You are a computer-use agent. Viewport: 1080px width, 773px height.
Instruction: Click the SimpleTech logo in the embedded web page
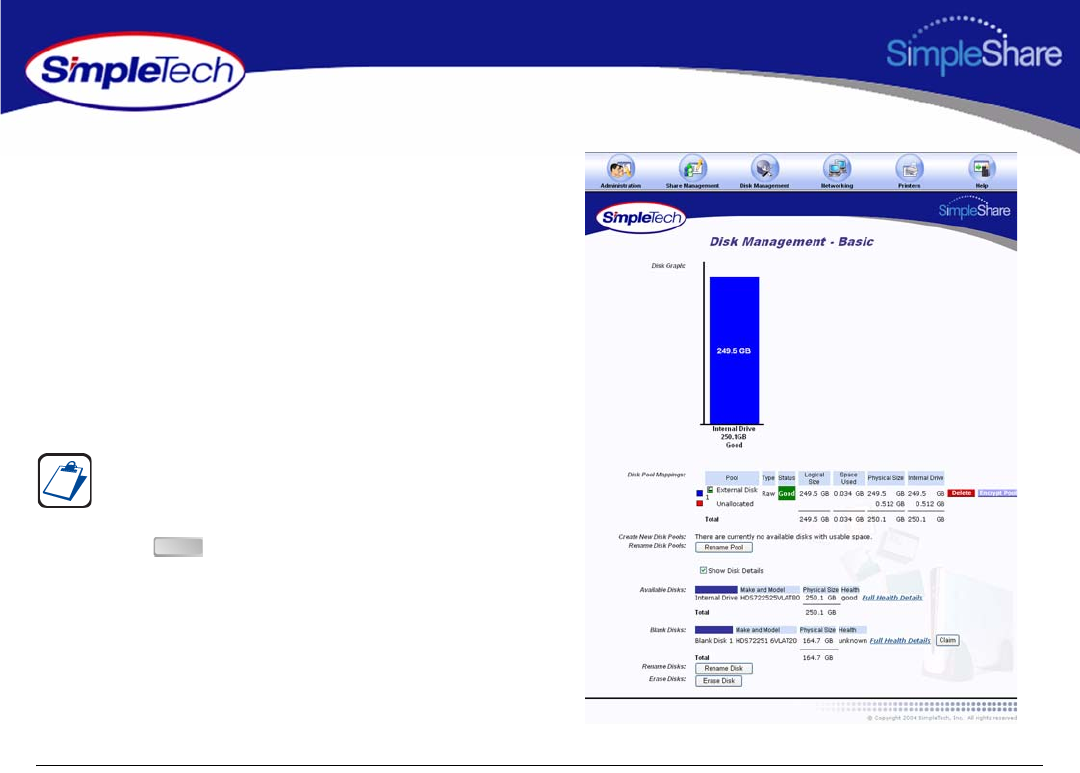[641, 218]
